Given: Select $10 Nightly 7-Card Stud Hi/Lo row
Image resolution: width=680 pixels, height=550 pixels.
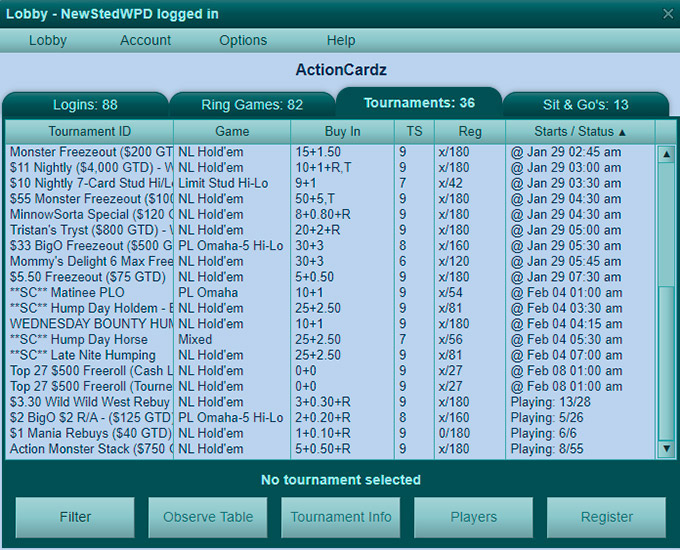Looking at the screenshot, I should coord(330,183).
